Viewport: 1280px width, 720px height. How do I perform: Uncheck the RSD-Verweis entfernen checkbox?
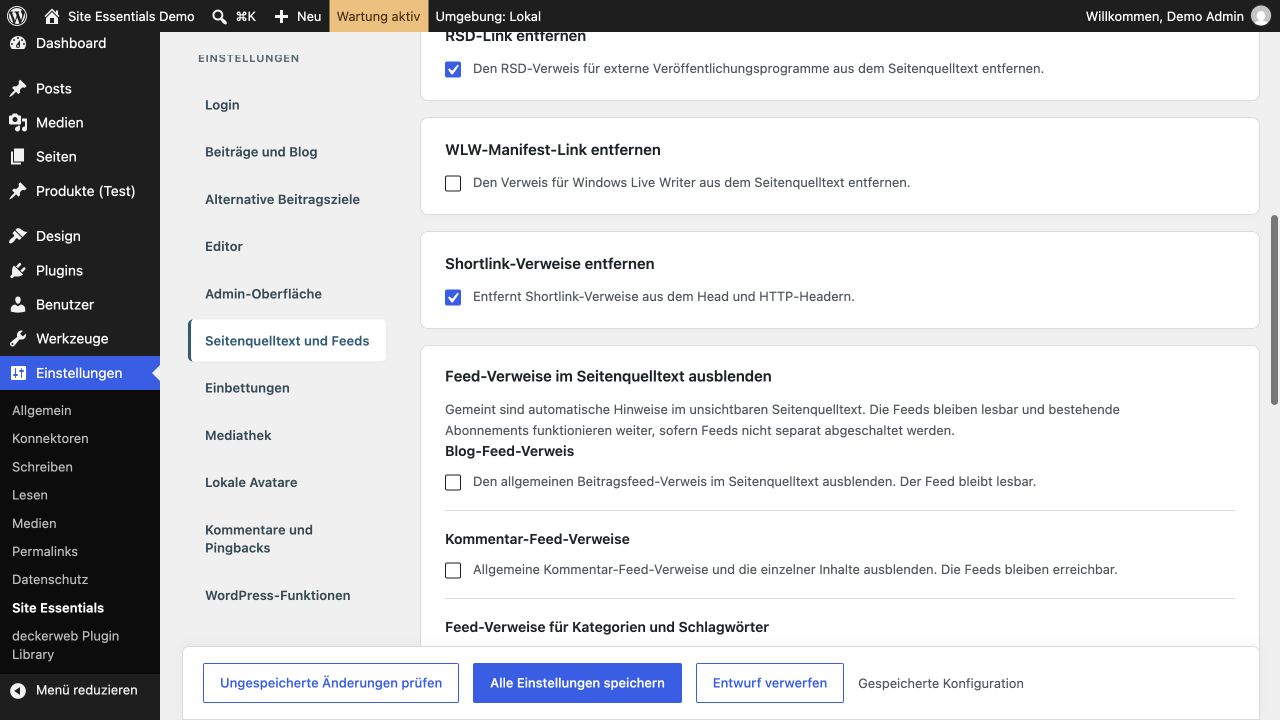click(x=453, y=69)
